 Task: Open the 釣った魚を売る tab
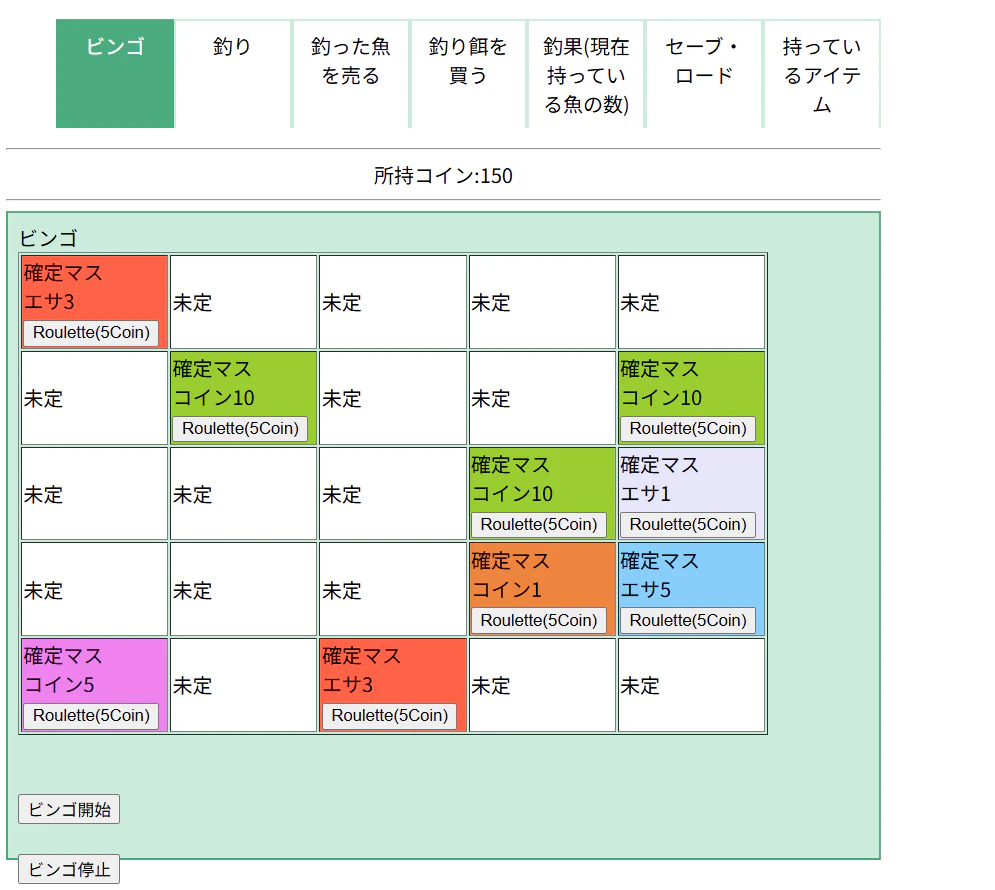click(x=350, y=58)
